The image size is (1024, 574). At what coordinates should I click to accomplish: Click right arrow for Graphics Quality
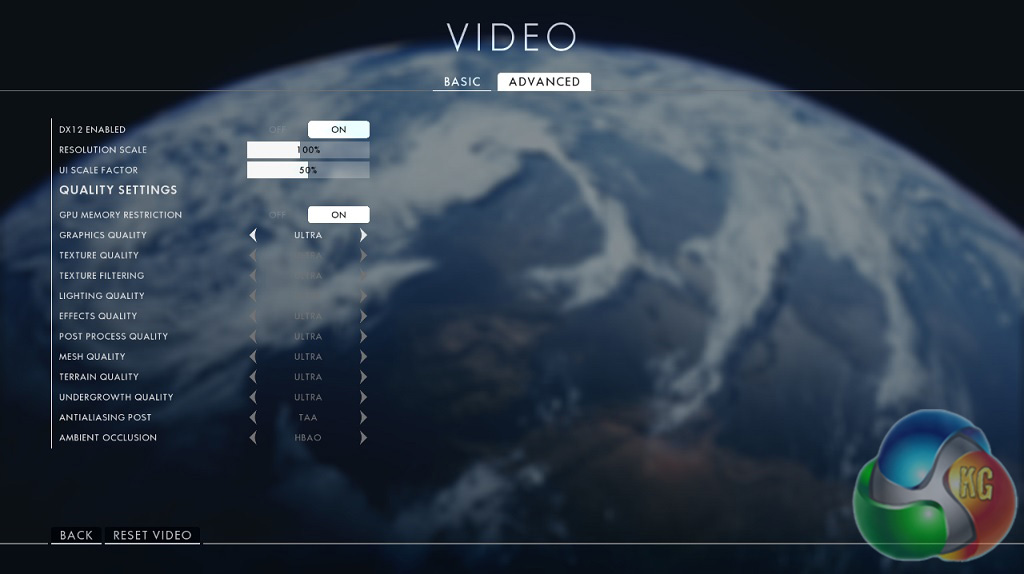click(x=364, y=235)
